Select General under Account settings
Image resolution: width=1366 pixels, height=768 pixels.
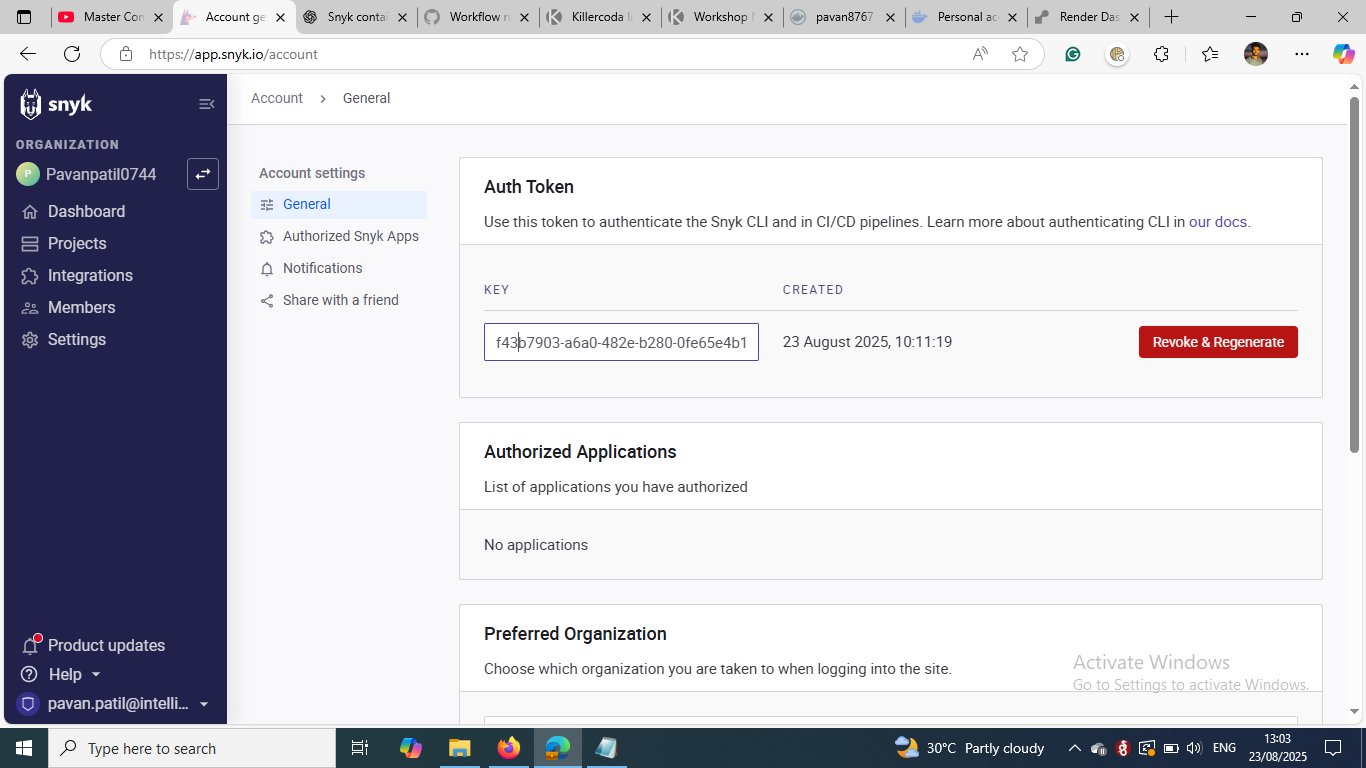pos(306,204)
